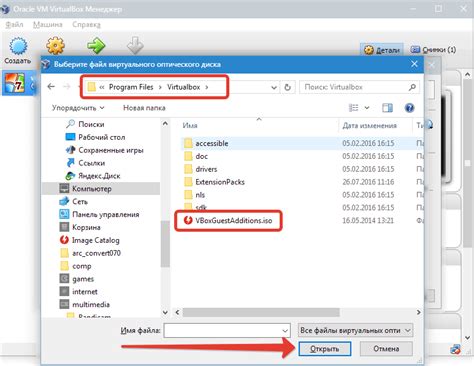Start the VM with the green arrow icon

(x=96, y=45)
